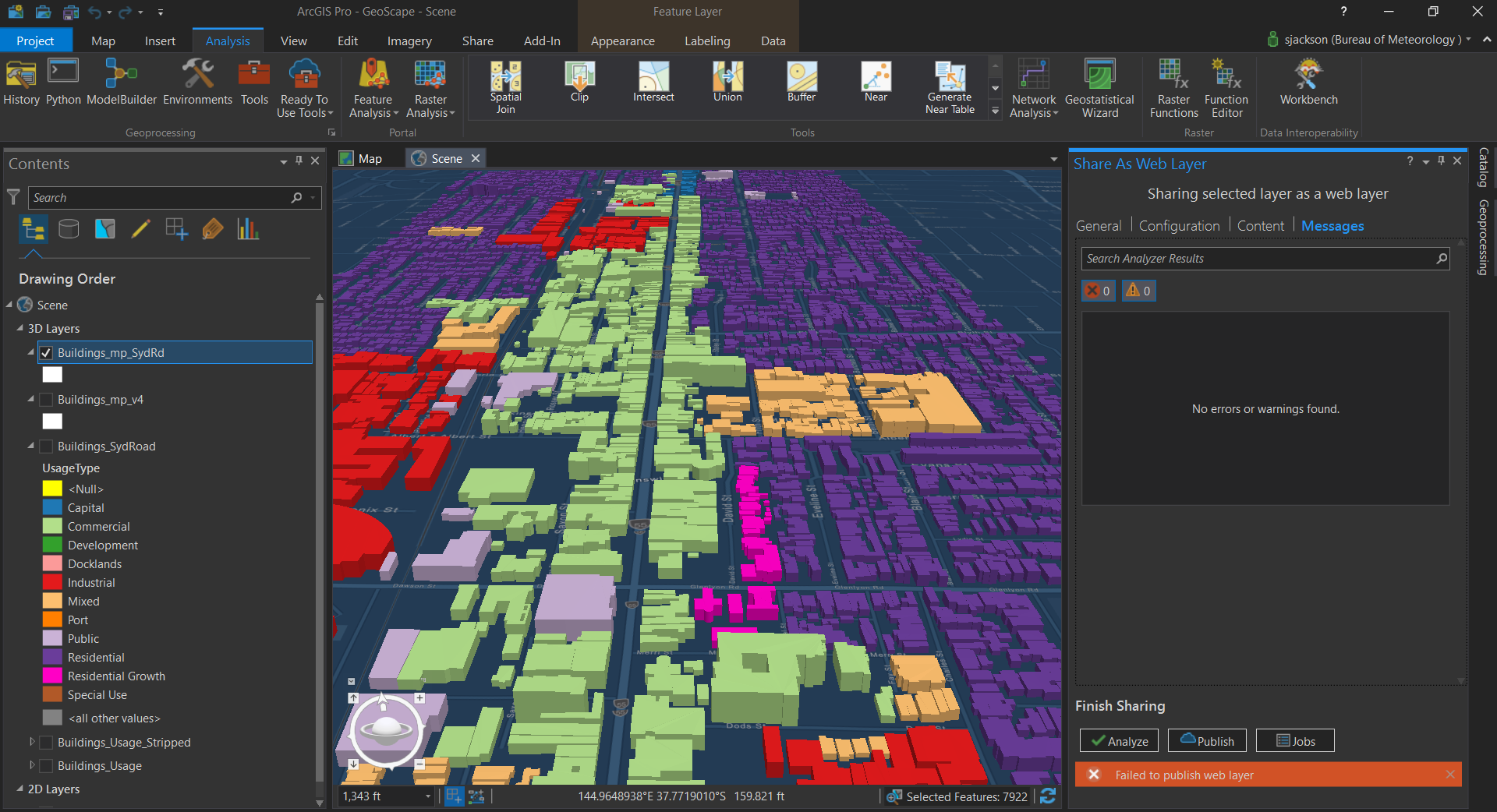Open geoprocessing Environments settings
Viewport: 1497px width, 812px height.
197,83
